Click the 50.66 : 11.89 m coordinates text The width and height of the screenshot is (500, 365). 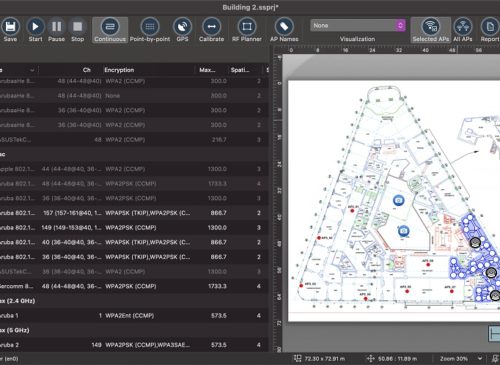397,359
